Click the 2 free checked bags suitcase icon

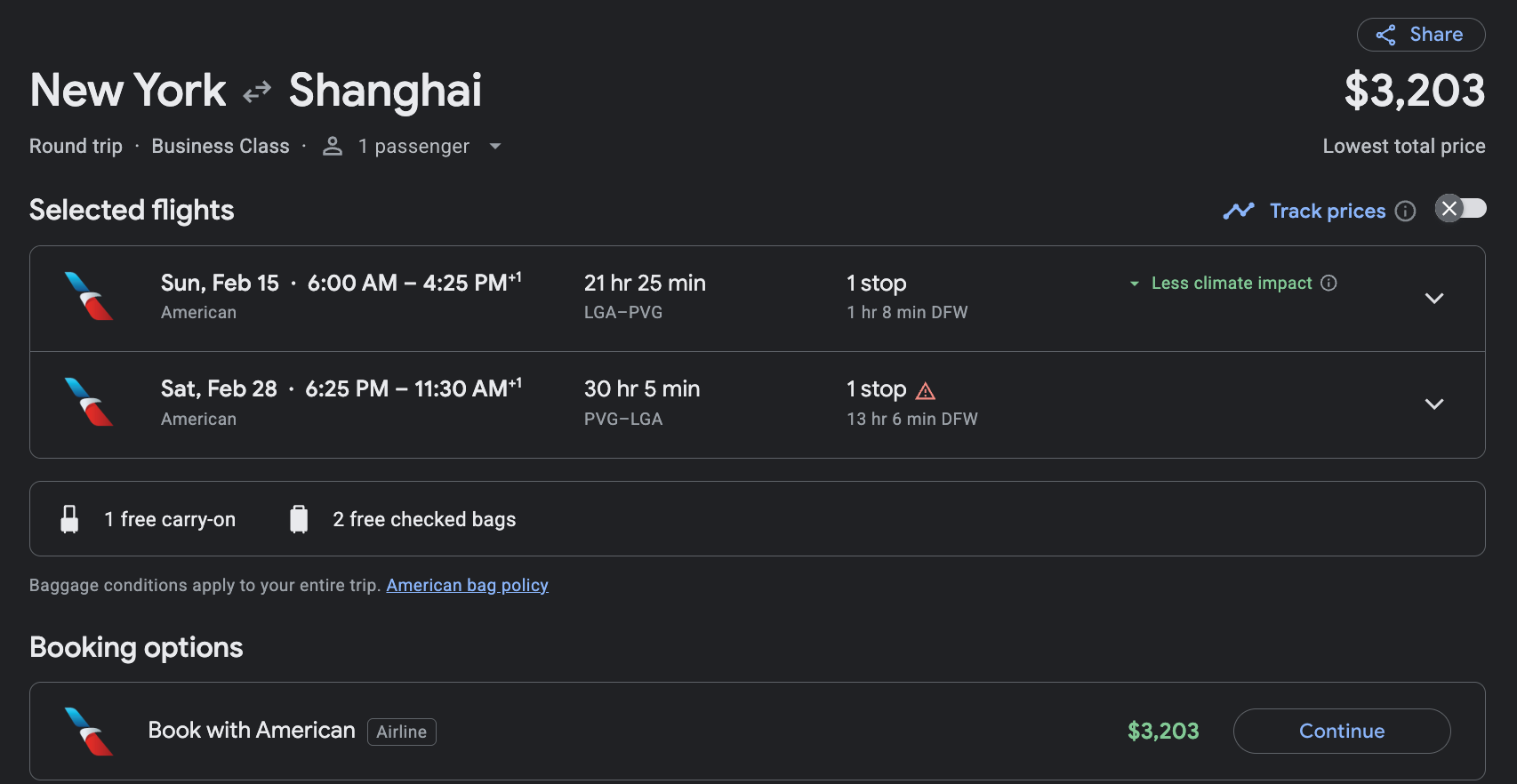pyautogui.click(x=299, y=519)
